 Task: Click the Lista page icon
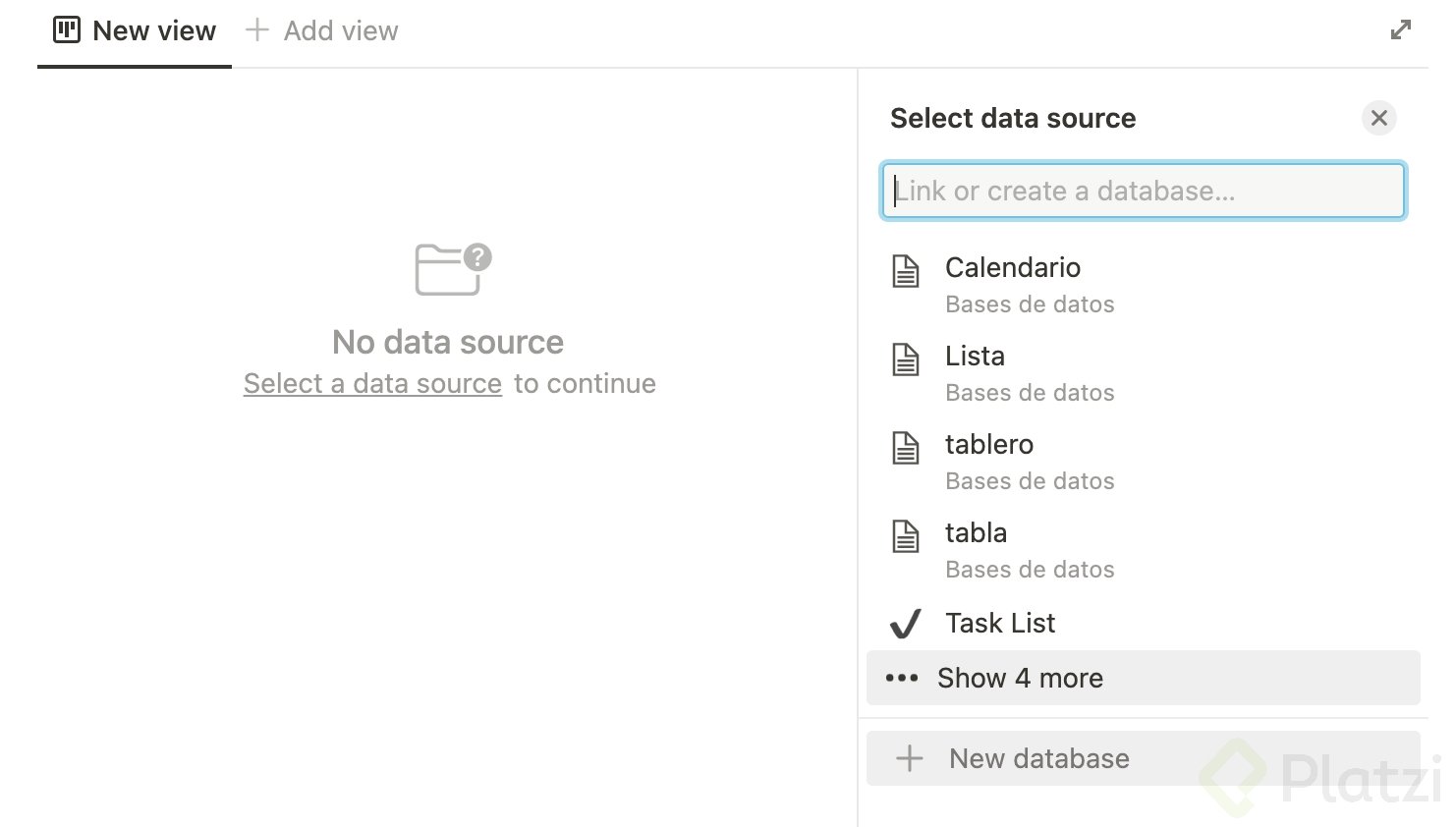[x=906, y=359]
